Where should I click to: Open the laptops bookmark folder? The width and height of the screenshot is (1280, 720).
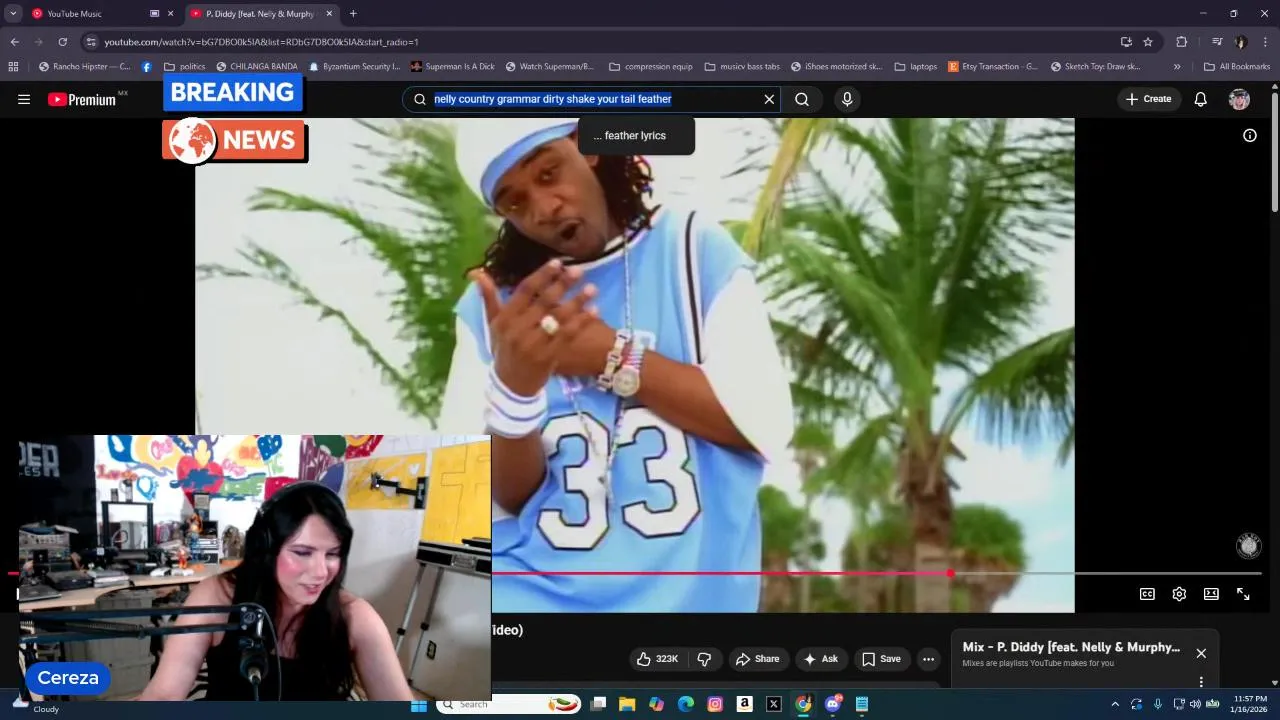coord(916,67)
